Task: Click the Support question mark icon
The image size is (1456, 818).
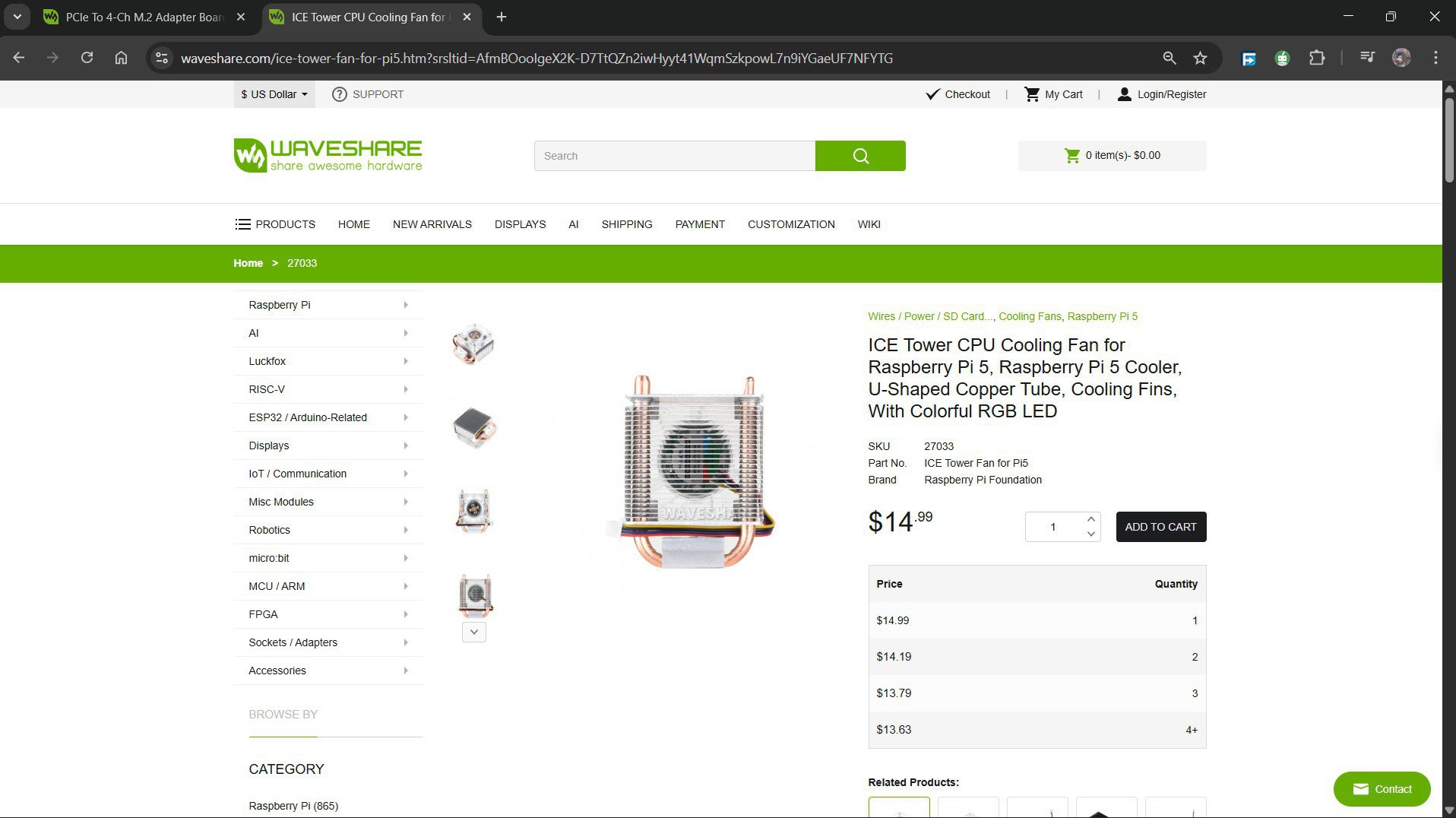Action: [x=340, y=94]
